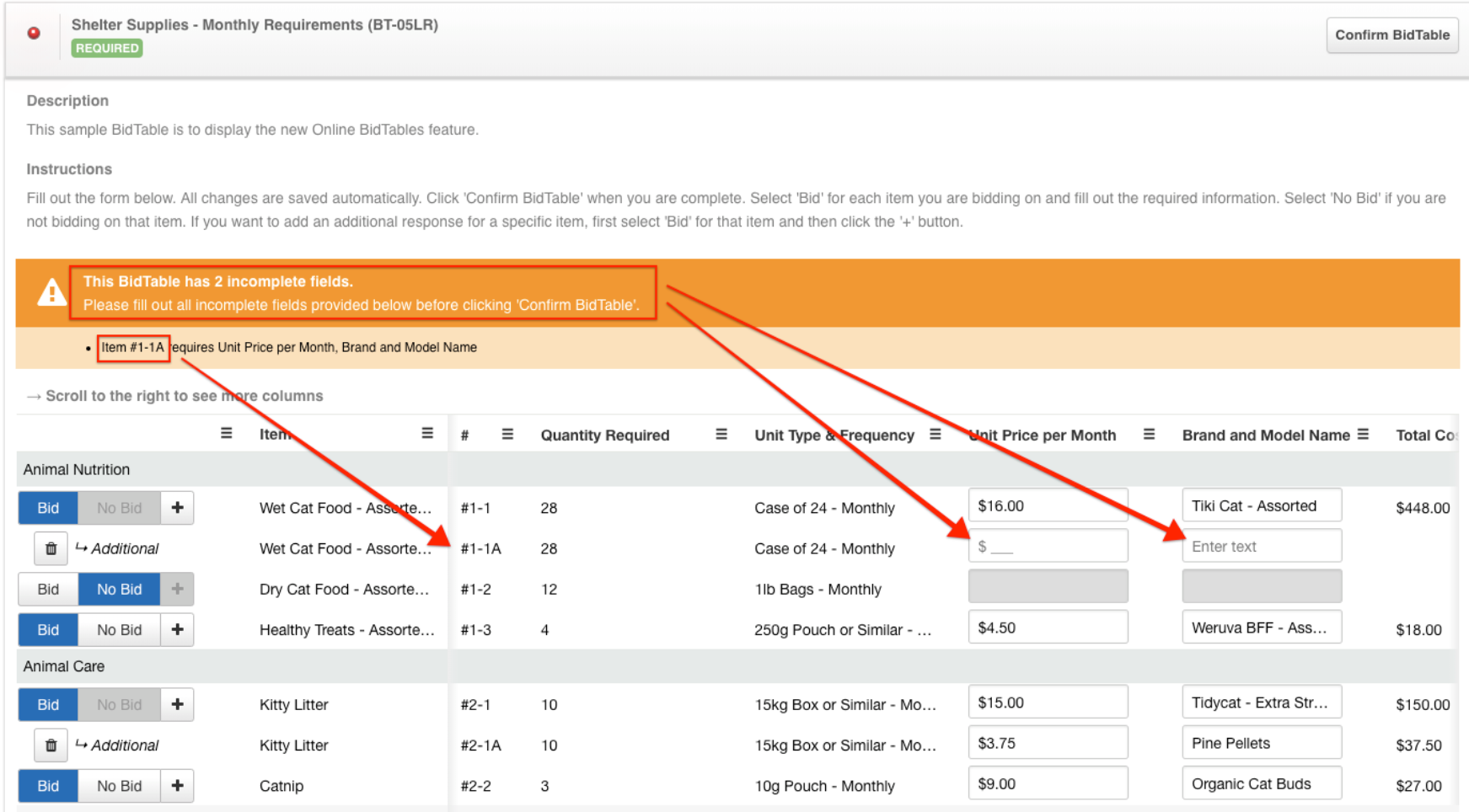The width and height of the screenshot is (1469, 812).
Task: Click the REQUIRED badge under the title
Action: coord(107,48)
